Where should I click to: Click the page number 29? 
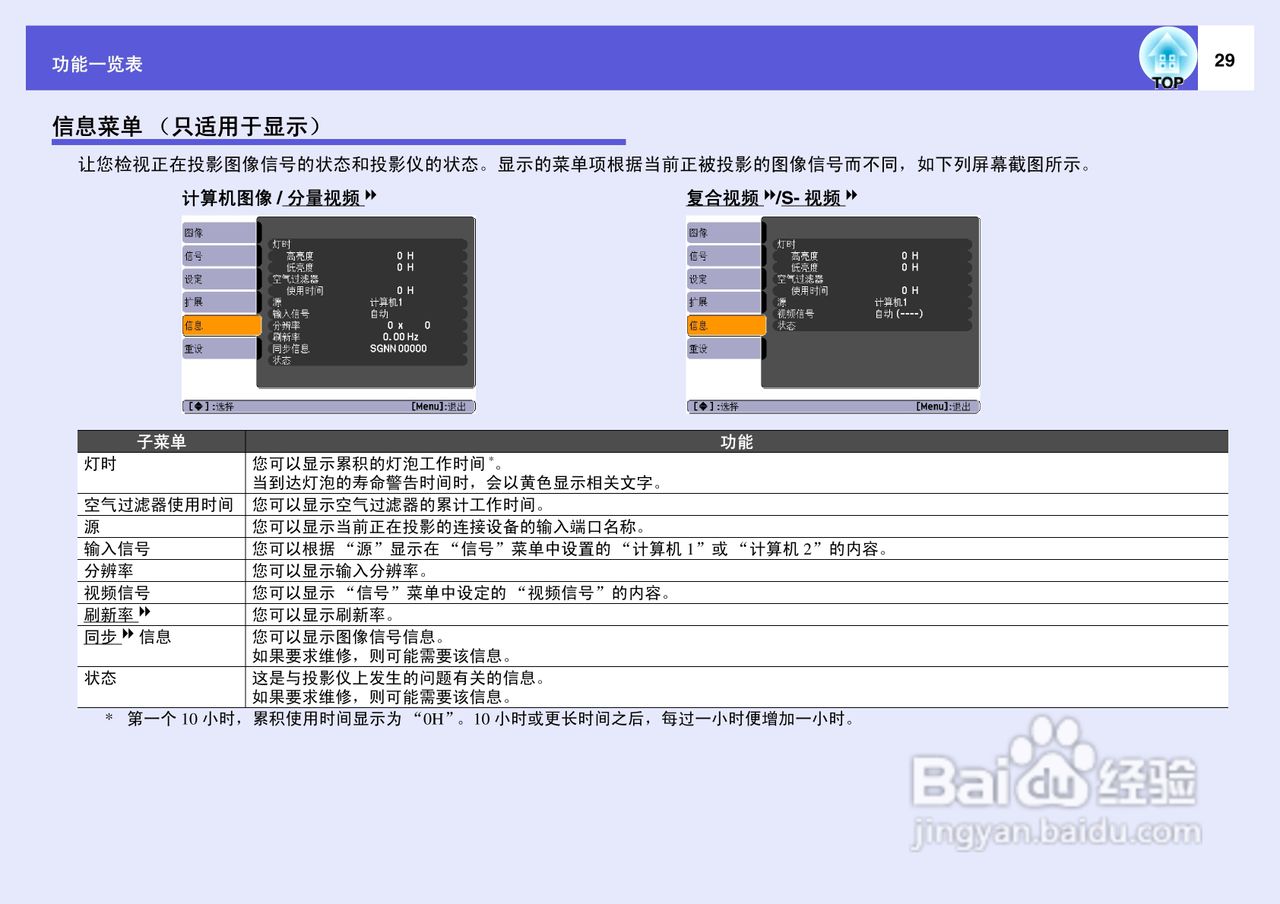point(1225,61)
